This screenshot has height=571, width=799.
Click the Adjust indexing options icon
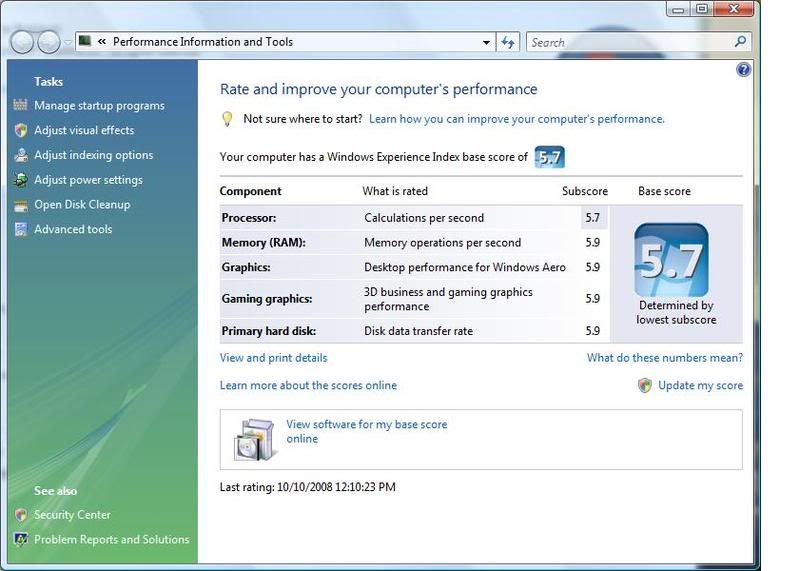click(x=21, y=155)
